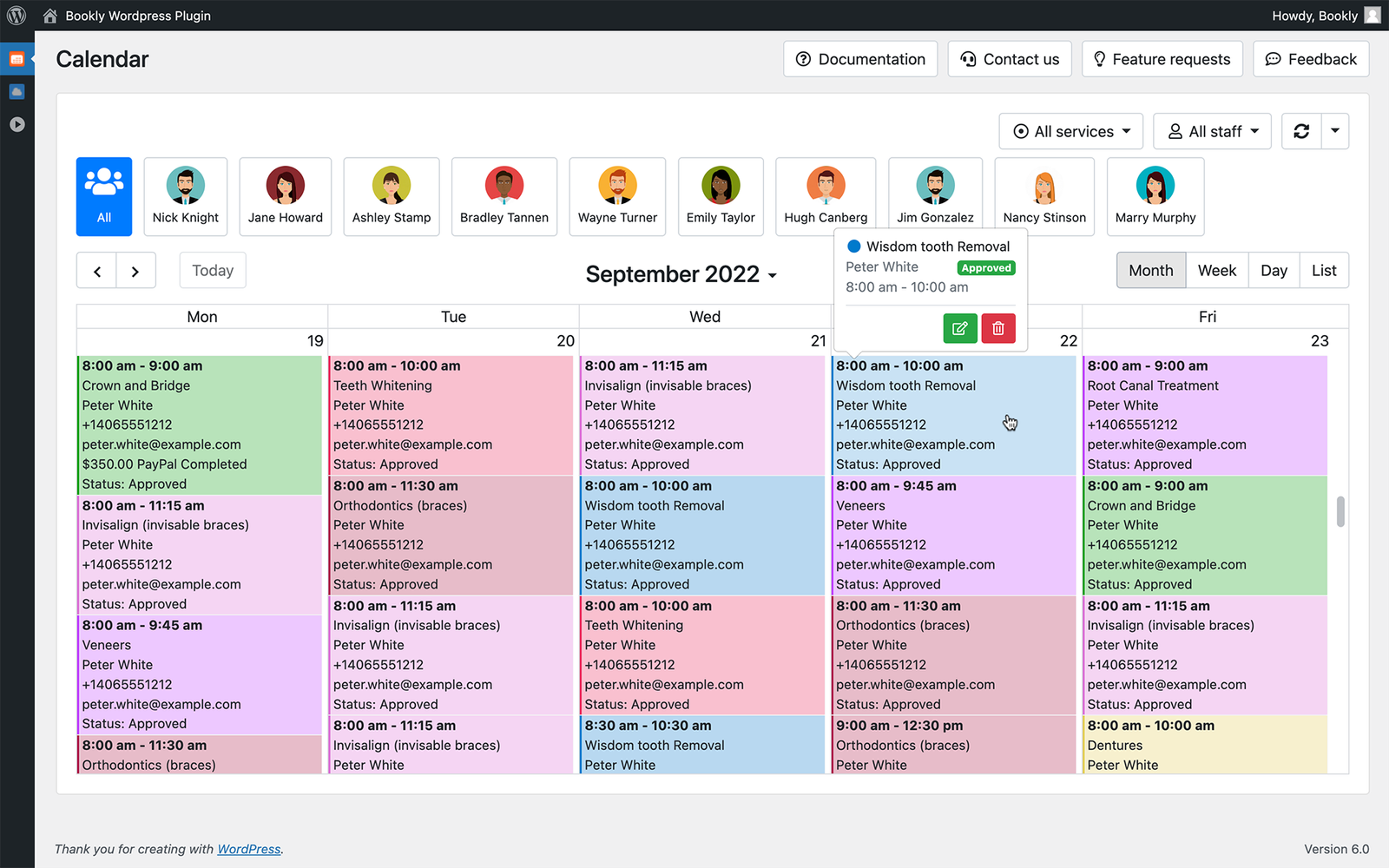Click the Documentation button

(x=860, y=59)
